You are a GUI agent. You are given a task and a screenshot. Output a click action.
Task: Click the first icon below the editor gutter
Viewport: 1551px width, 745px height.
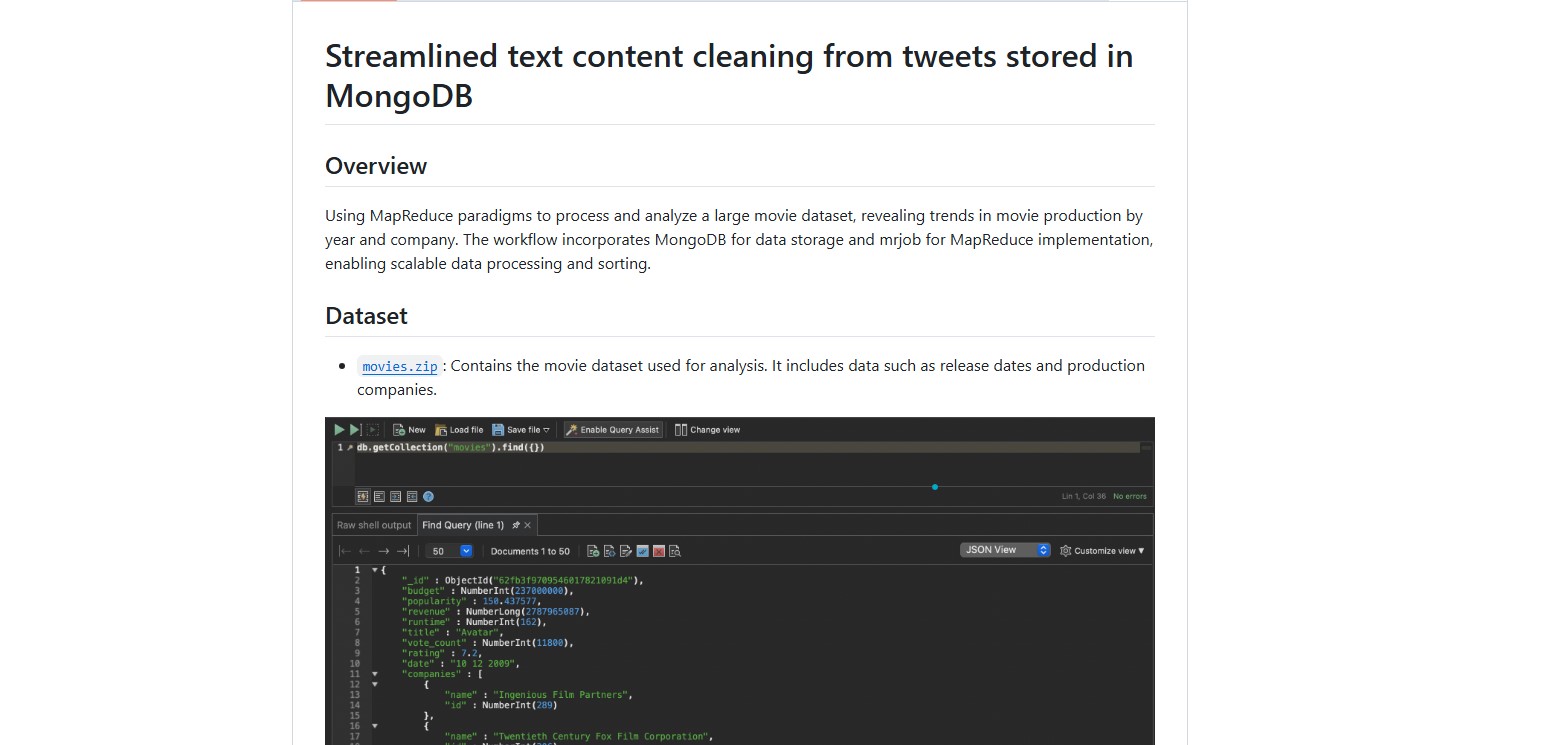[x=362, y=496]
